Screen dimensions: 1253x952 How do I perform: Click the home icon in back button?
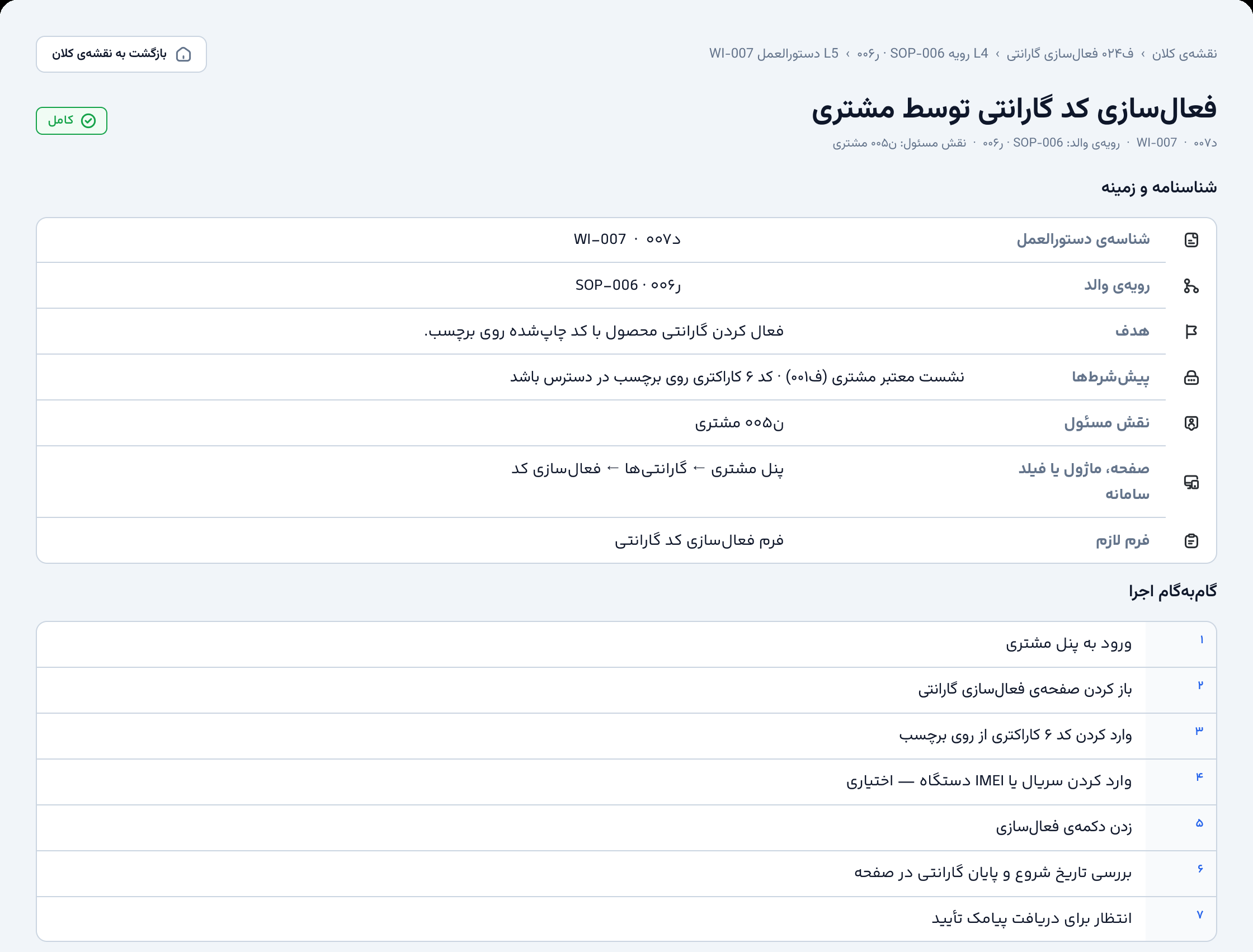tap(183, 54)
